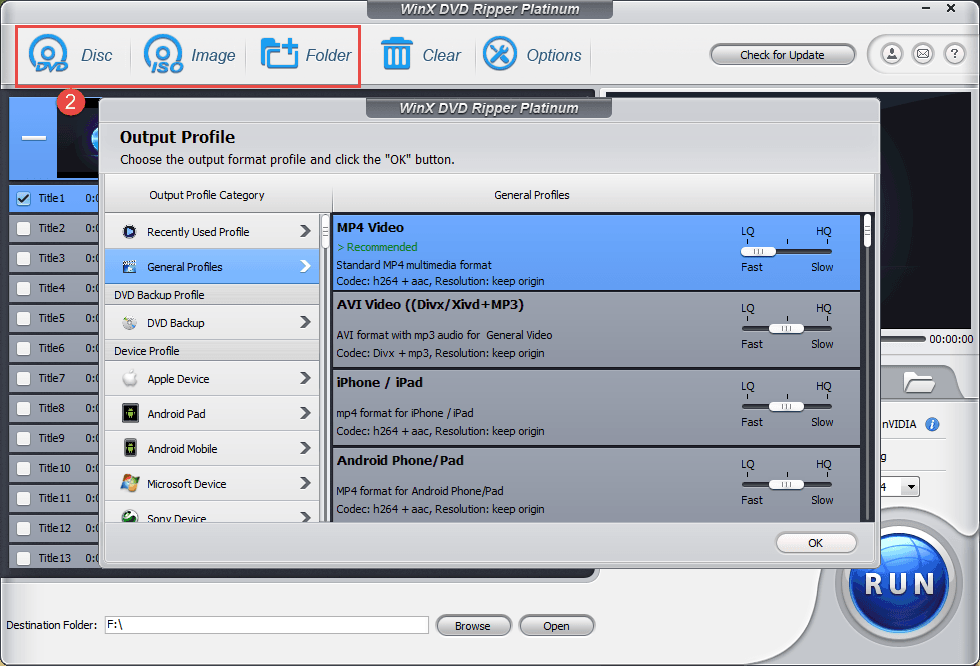
Task: Expand Recently Used Profile chevron
Action: coord(305,231)
